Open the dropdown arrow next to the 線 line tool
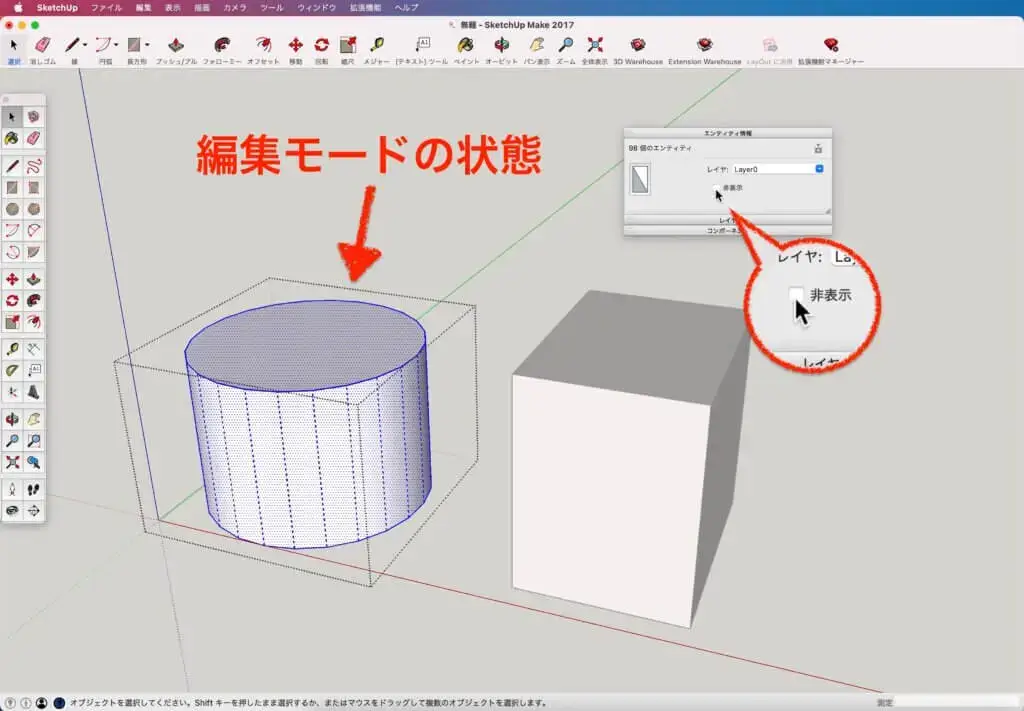The image size is (1024, 711). 85,45
